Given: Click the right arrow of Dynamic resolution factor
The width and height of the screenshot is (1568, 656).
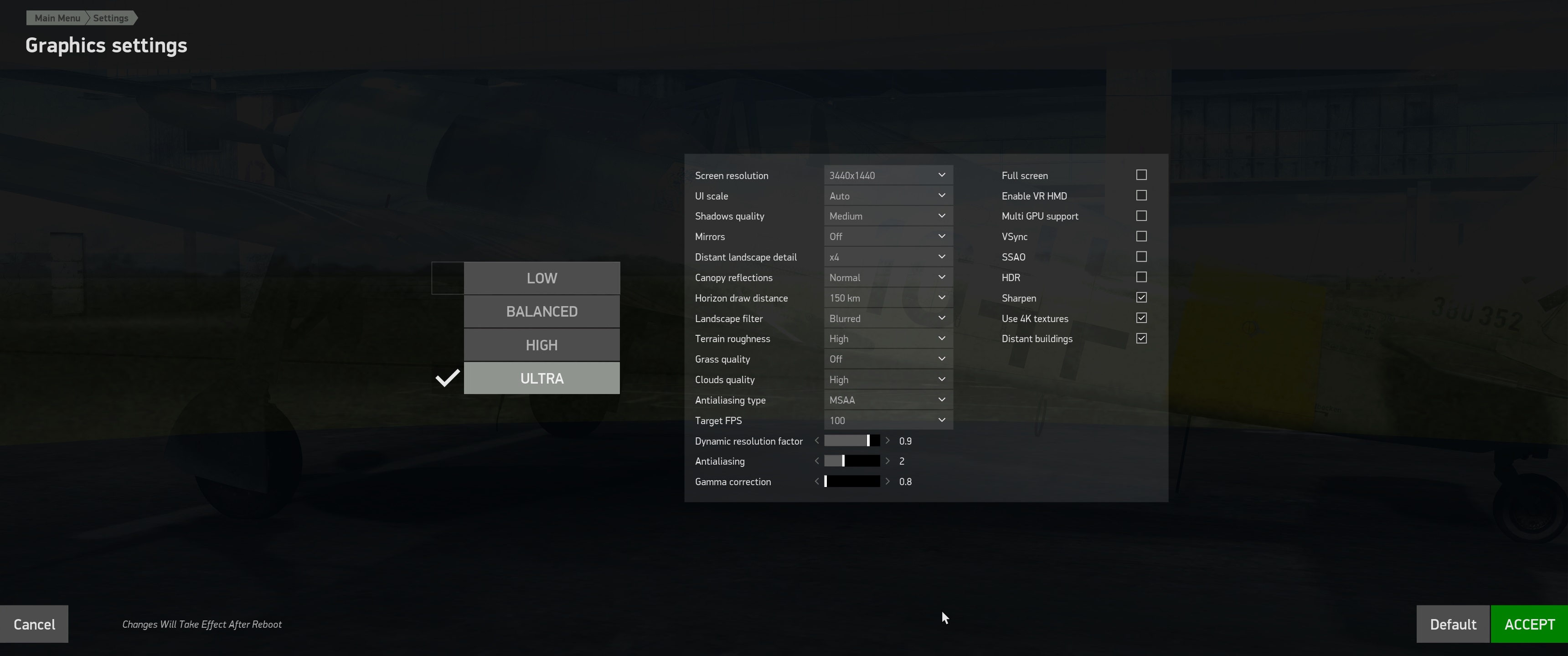Looking at the screenshot, I should click(x=887, y=441).
